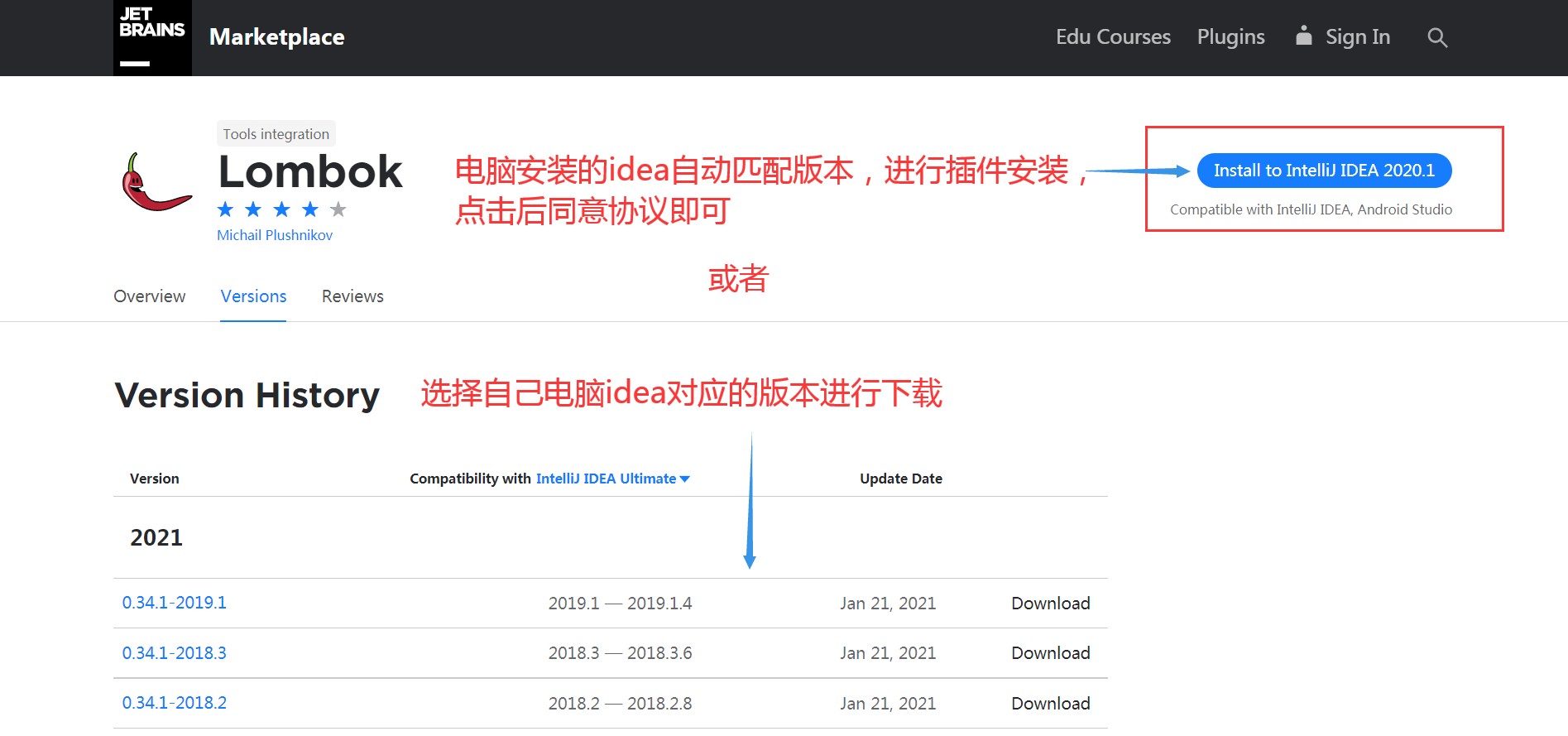Click the Sign In user icon
This screenshot has width=1568, height=736.
[x=1303, y=36]
